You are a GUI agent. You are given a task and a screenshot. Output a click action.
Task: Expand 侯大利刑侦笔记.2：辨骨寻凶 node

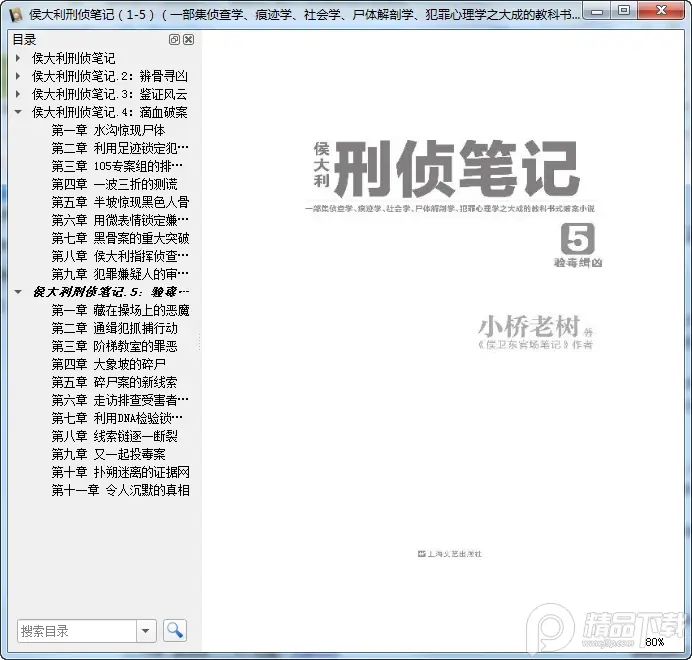pos(18,76)
